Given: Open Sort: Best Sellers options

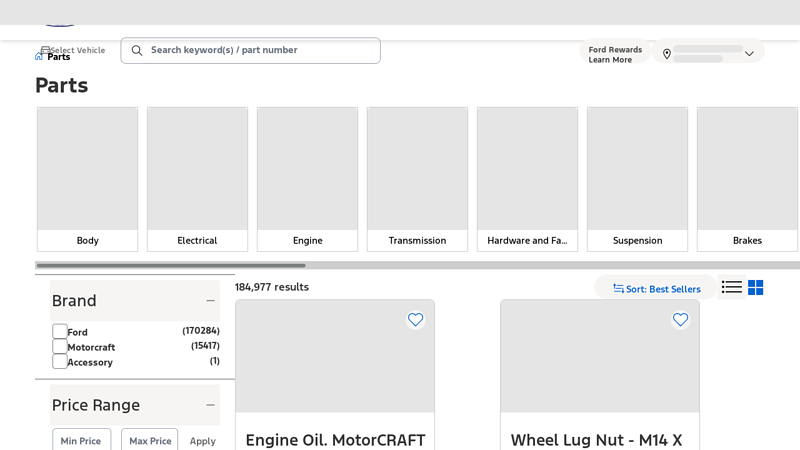Looking at the screenshot, I should 657,289.
